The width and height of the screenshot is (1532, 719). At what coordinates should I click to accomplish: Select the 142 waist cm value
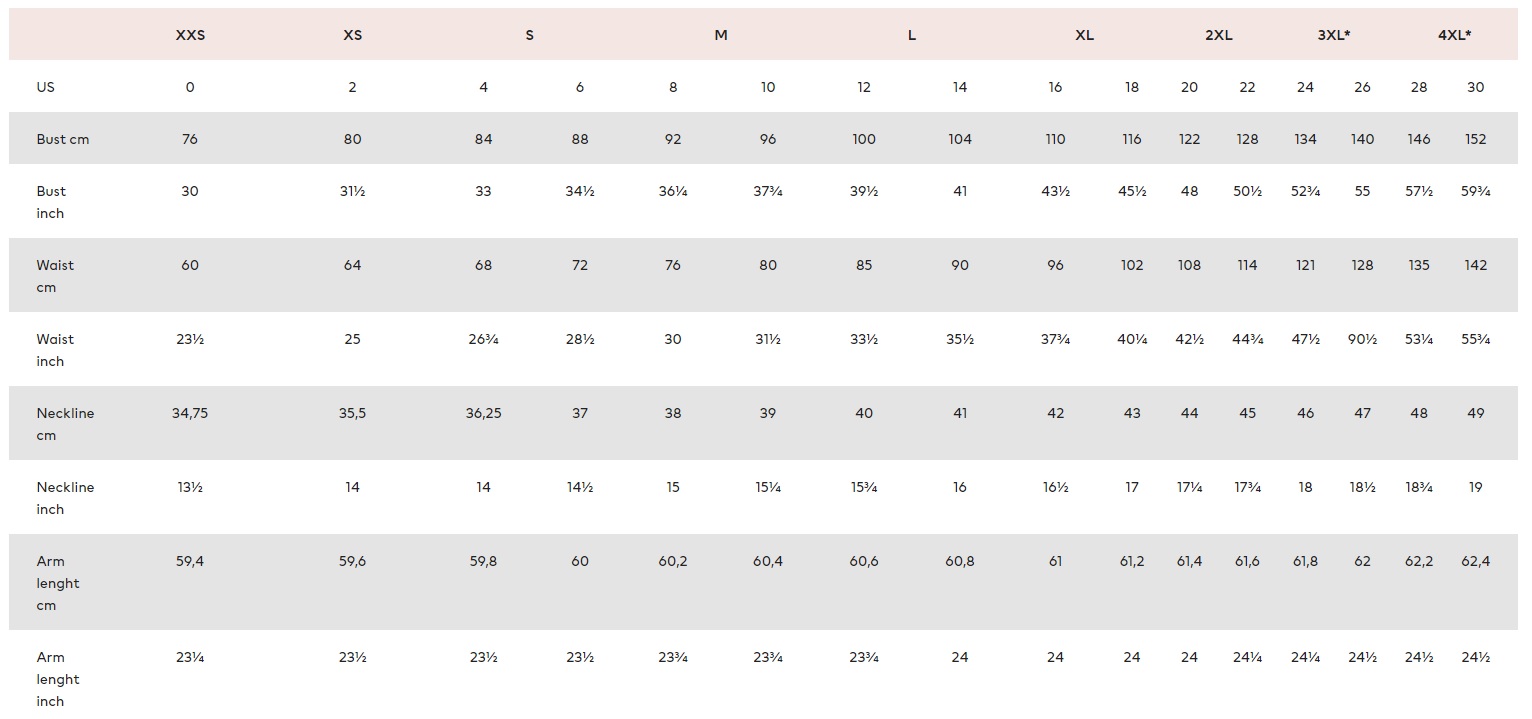pyautogui.click(x=1475, y=265)
